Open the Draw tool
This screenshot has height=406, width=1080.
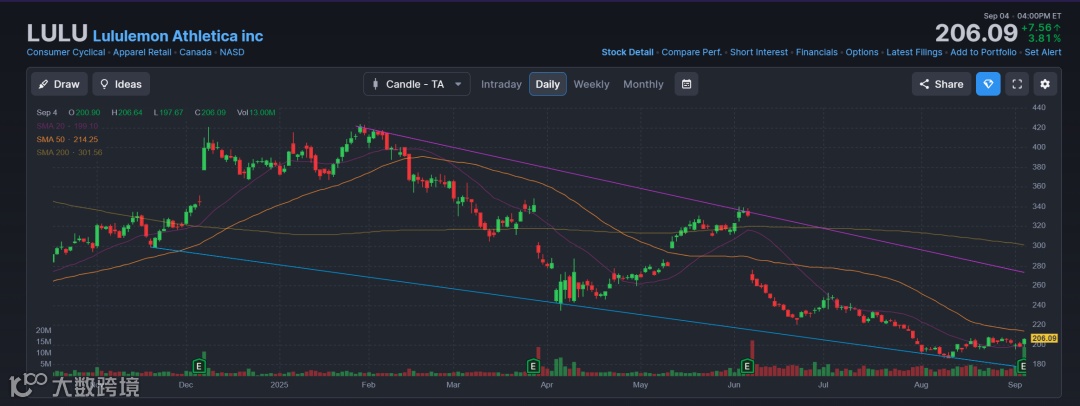[59, 84]
